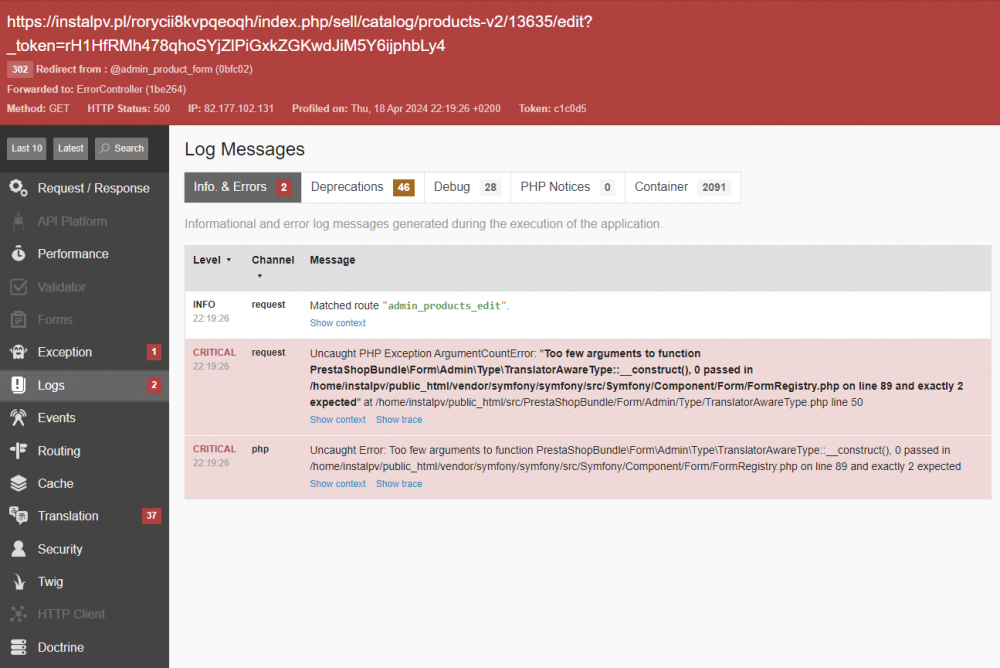Click the Forms clipboard icon
The image size is (1000, 668).
click(18, 320)
